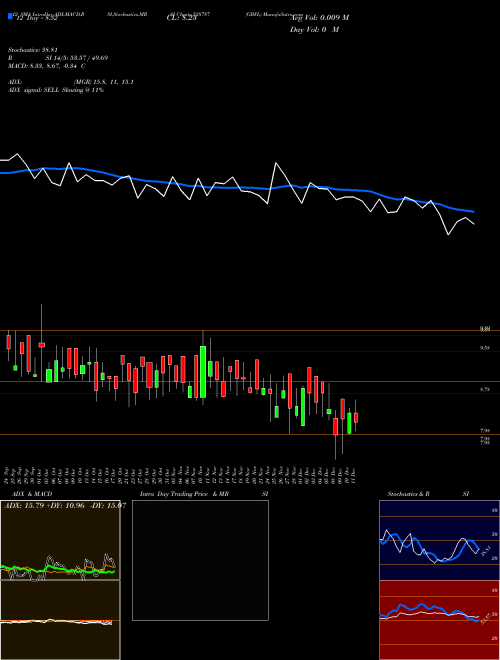Click the Stochastics & RSI panel title
Viewport: 500px width, 660px height.
click(428, 494)
